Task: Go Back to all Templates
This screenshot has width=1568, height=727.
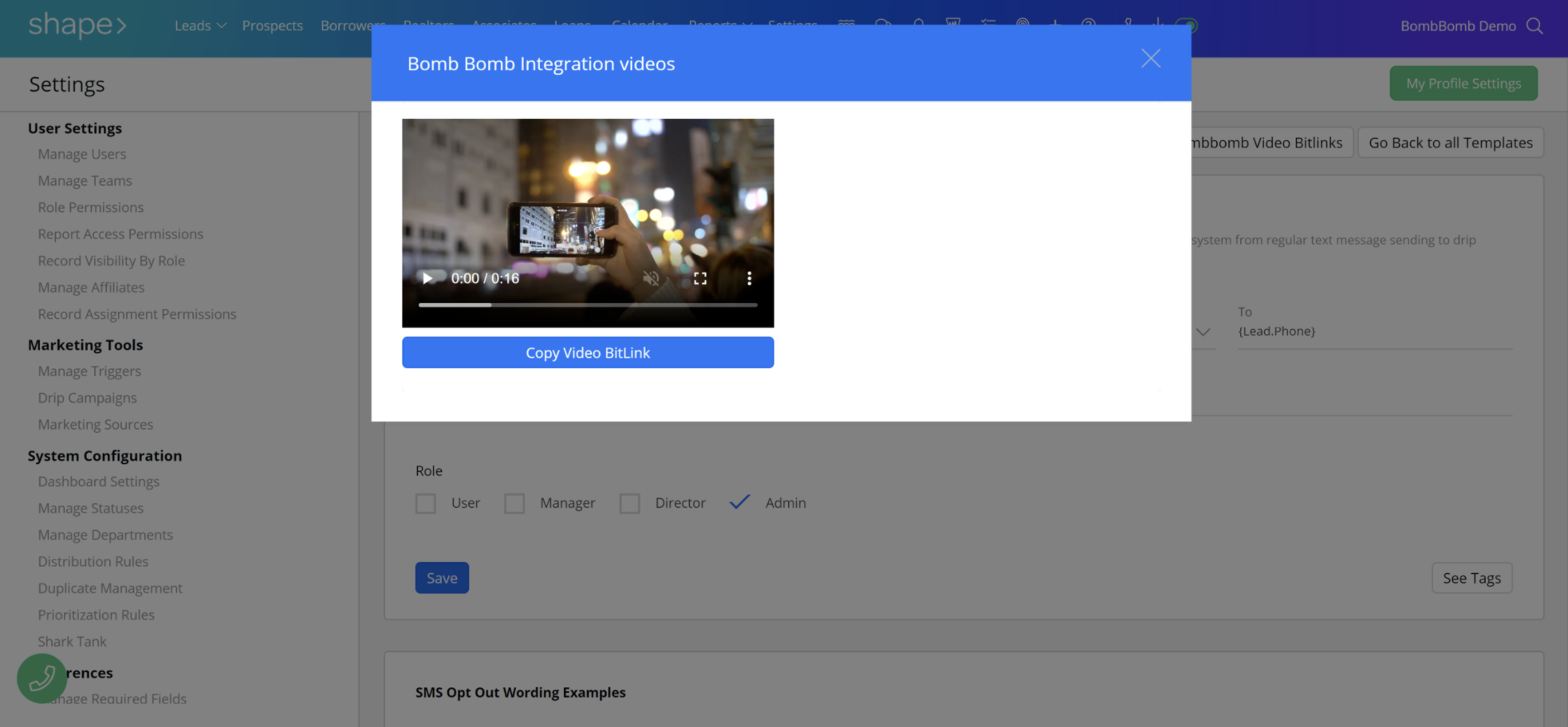Action: coord(1450,143)
